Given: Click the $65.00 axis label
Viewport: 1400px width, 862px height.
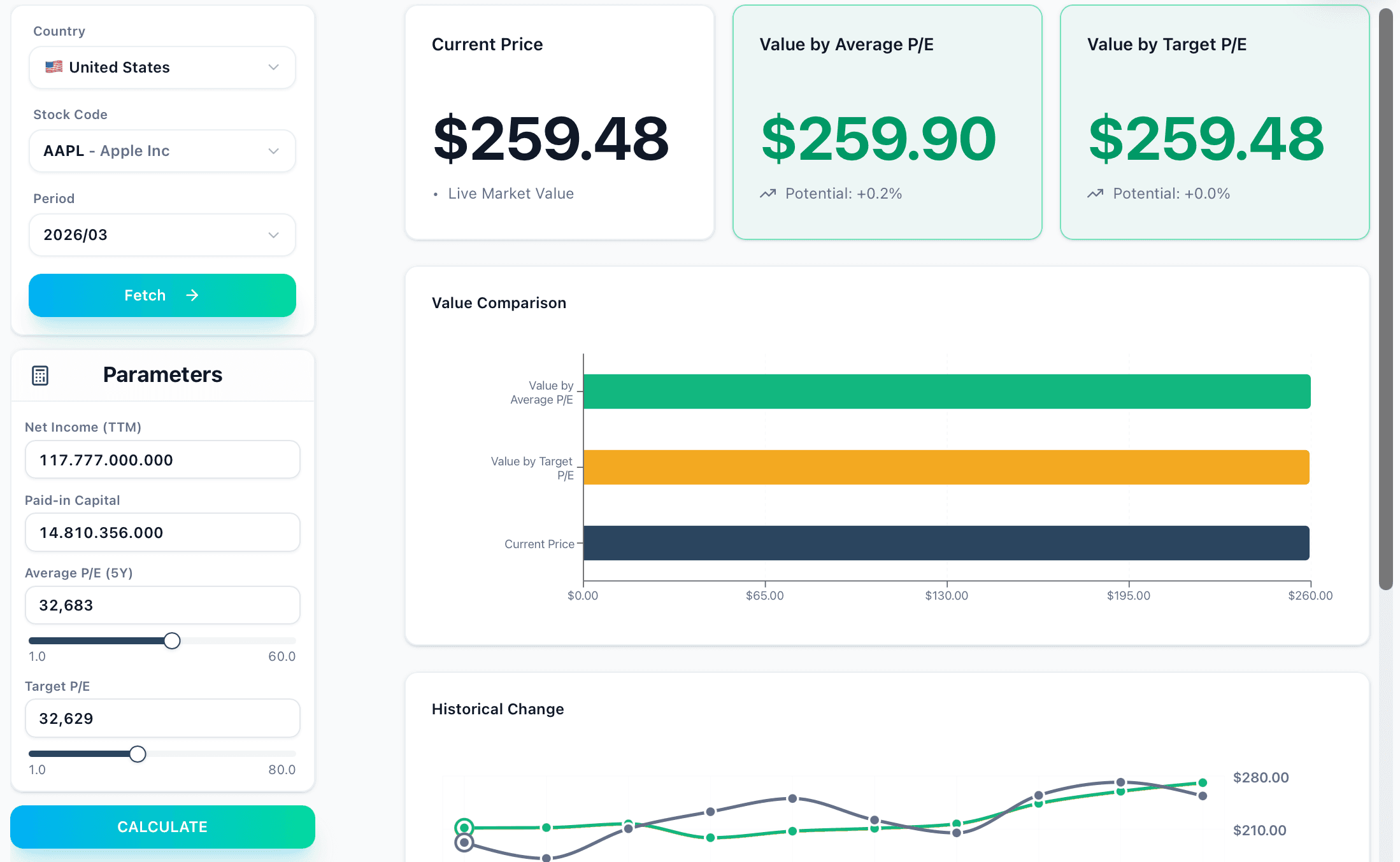Looking at the screenshot, I should pyautogui.click(x=765, y=596).
